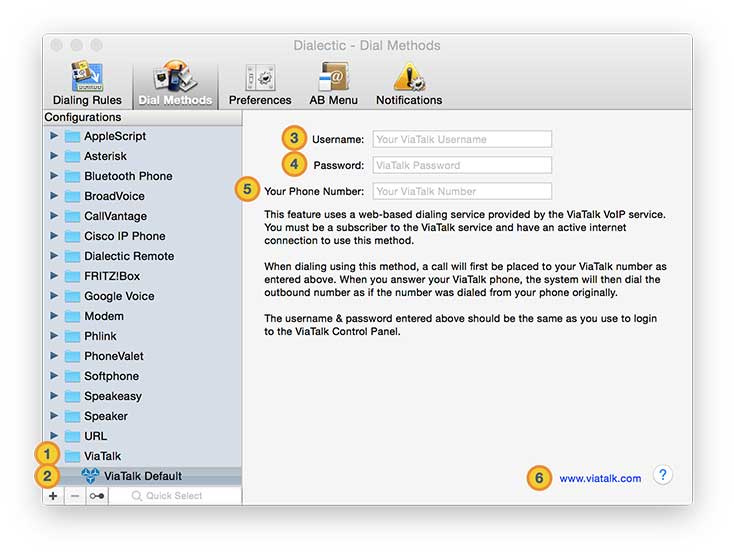Click the Phlink folder icon
The height and width of the screenshot is (555, 734).
(72, 336)
